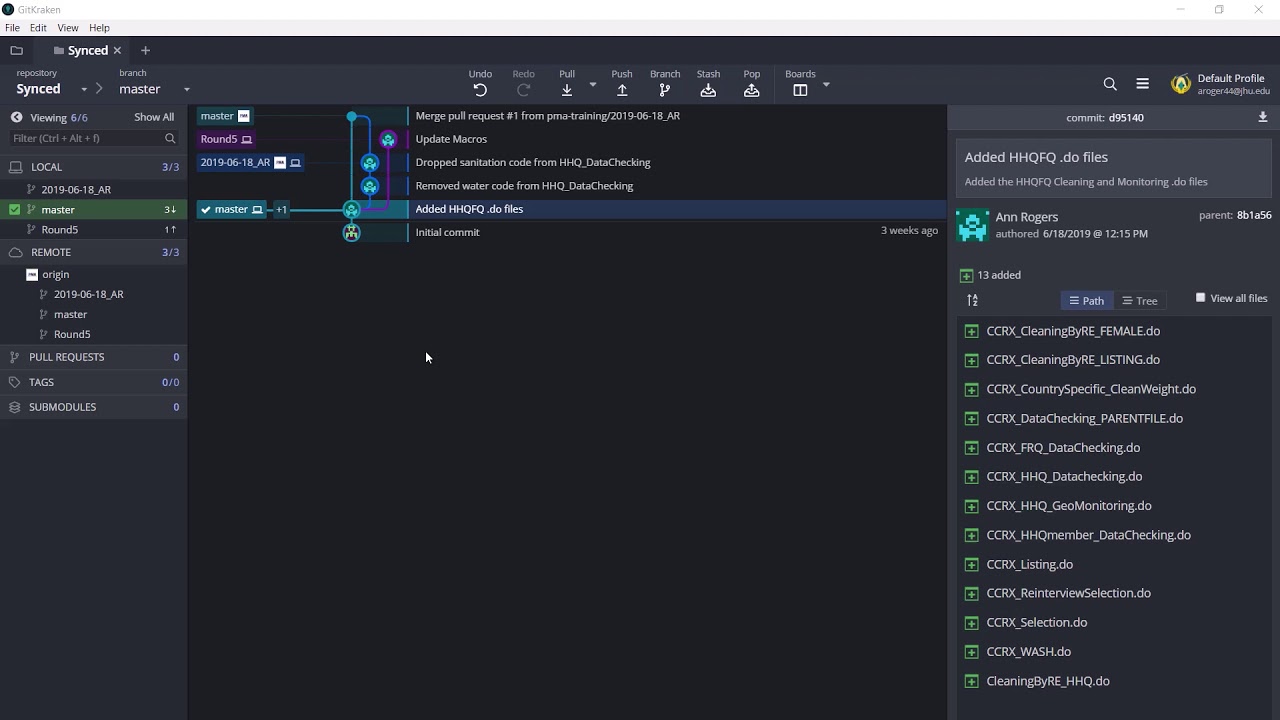The image size is (1280, 720).
Task: Click the Round5 branch label in graph
Action: pyautogui.click(x=226, y=139)
